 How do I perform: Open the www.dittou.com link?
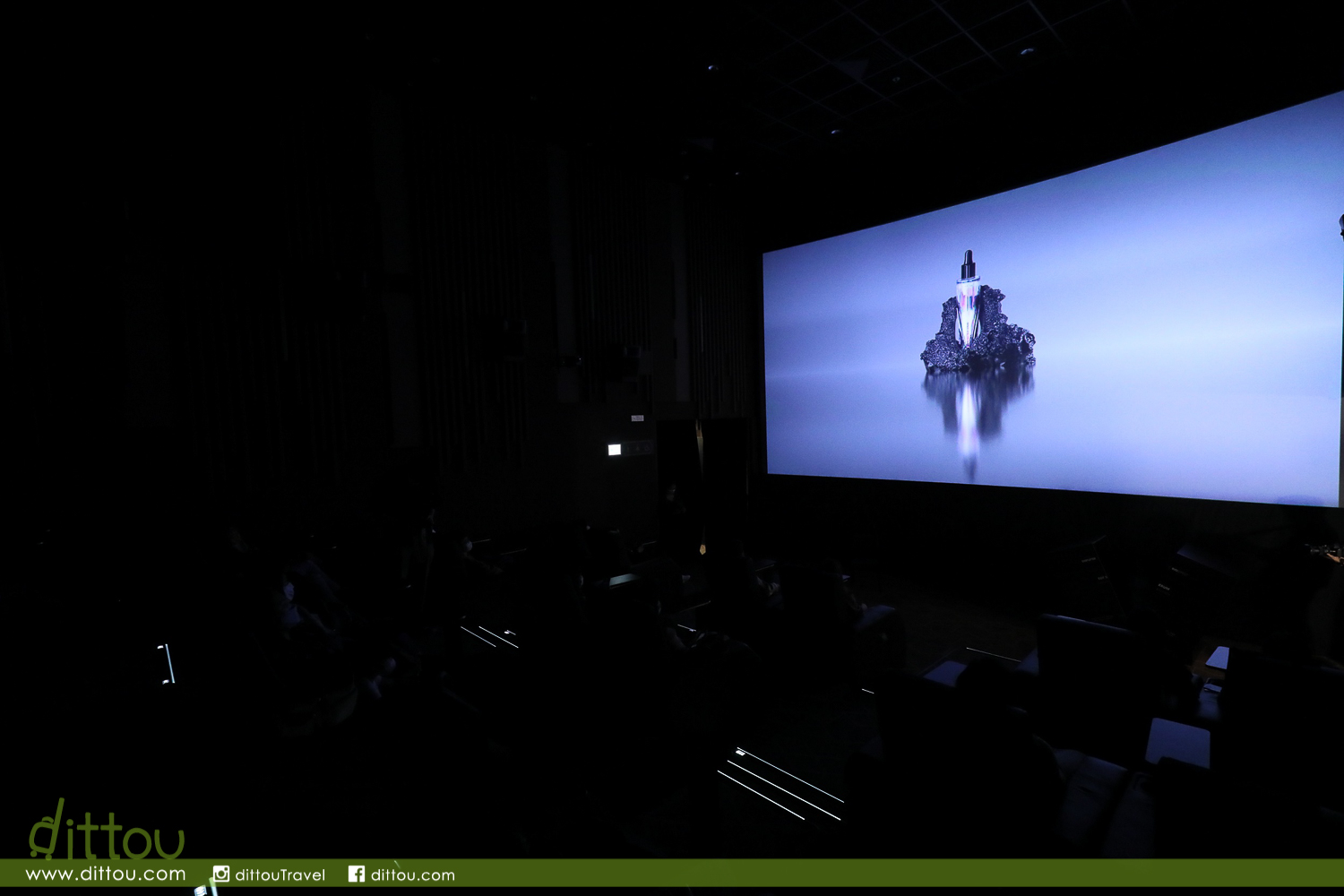click(106, 874)
